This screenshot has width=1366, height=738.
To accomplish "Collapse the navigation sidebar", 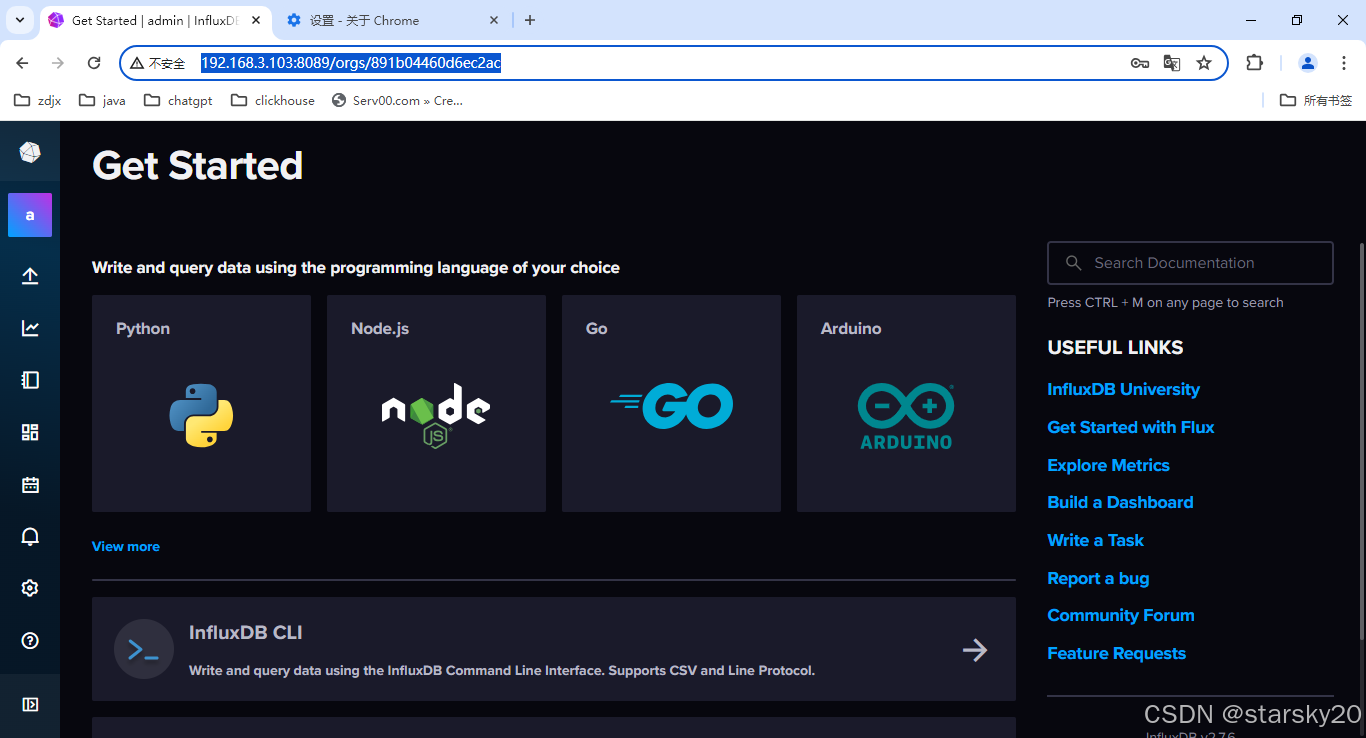I will pos(30,704).
